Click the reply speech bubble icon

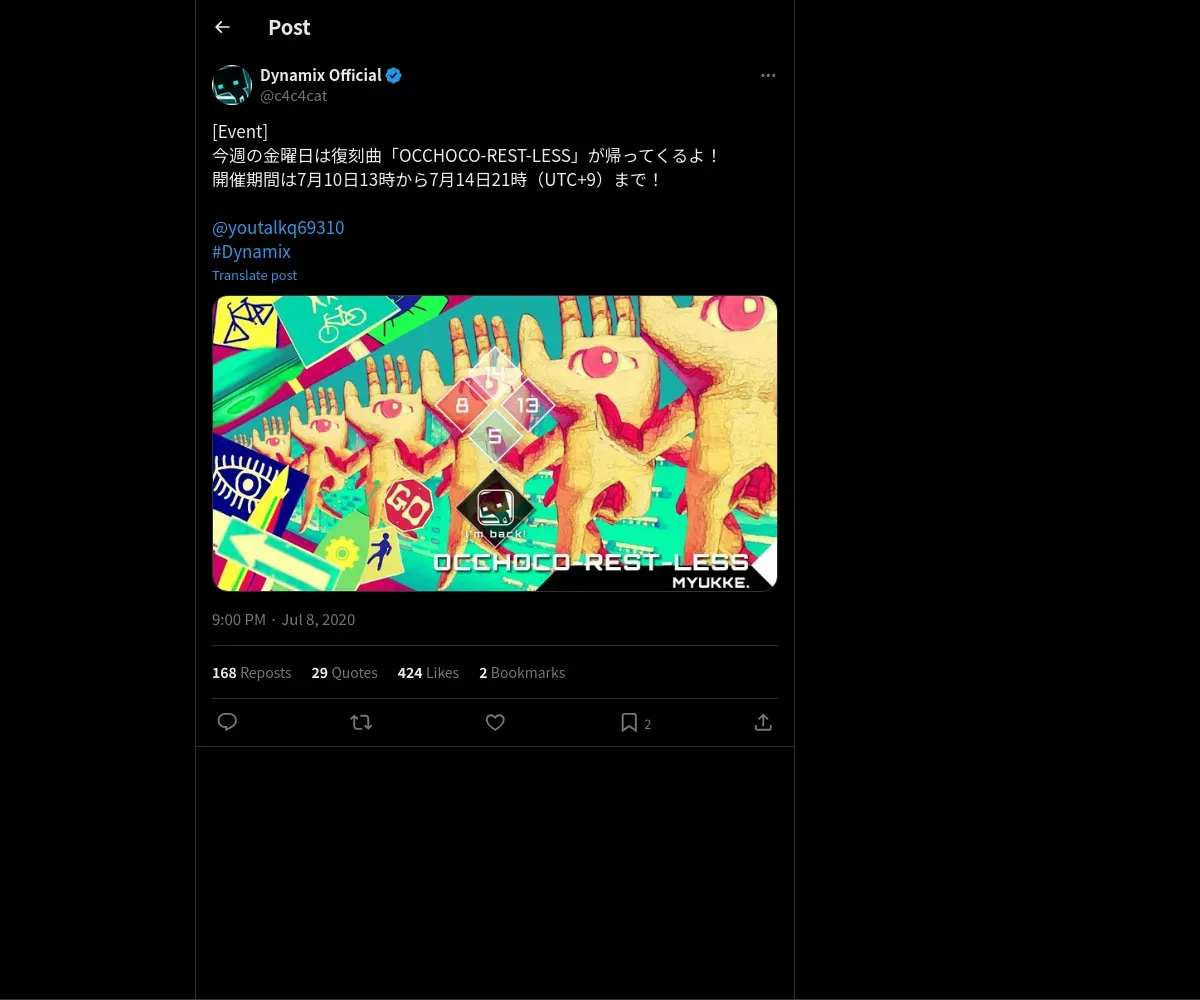(x=227, y=722)
